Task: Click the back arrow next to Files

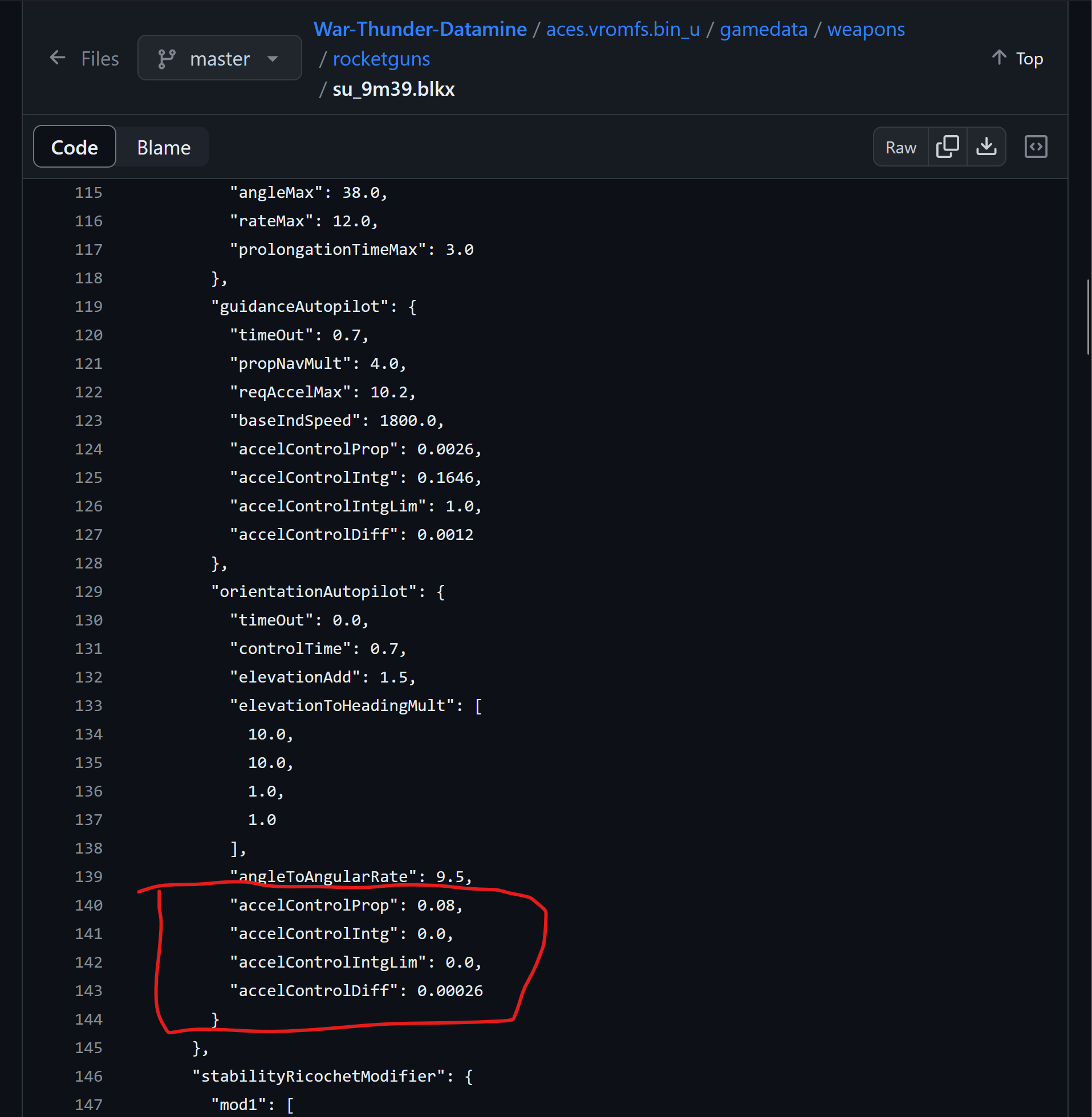Action: (58, 58)
